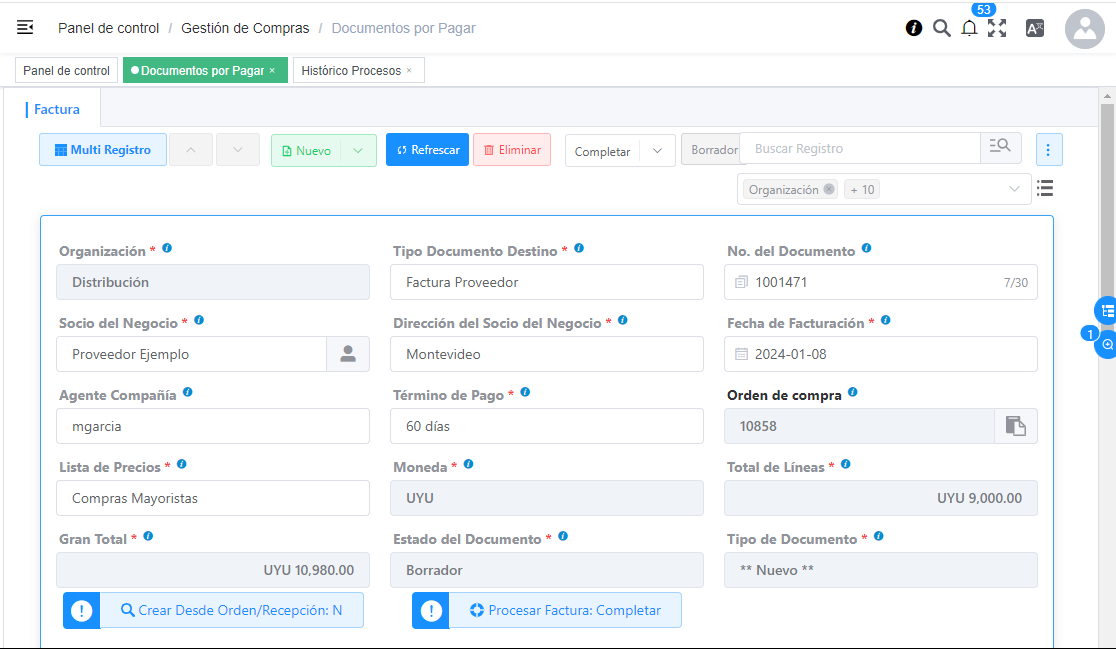Select the Panel de control tab
This screenshot has width=1116, height=649.
pos(66,71)
